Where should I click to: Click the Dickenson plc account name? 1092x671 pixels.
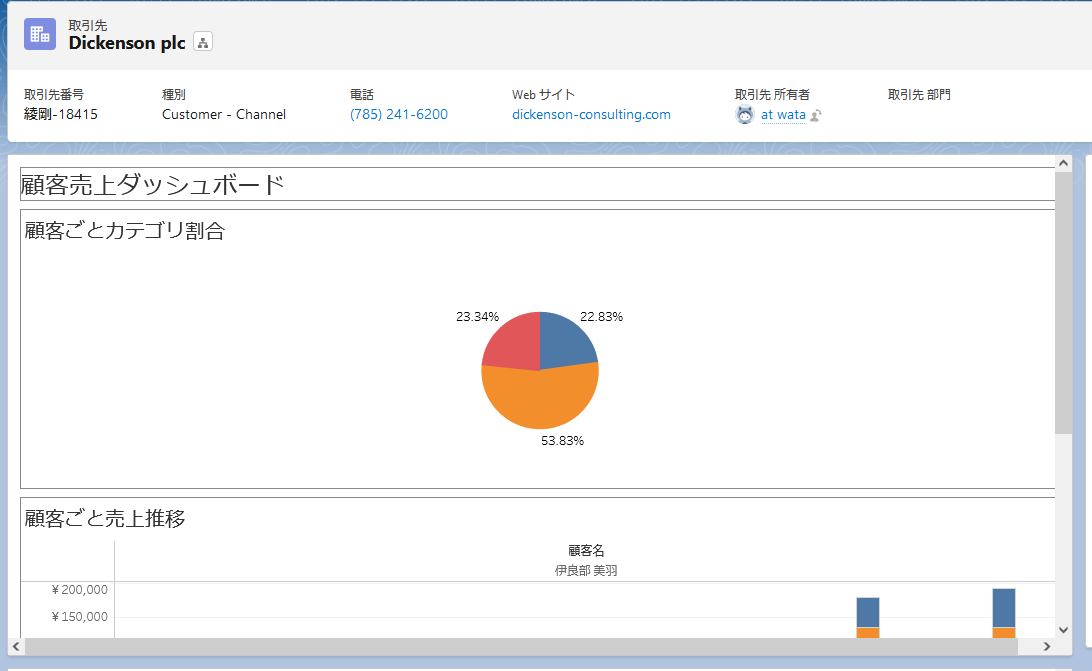point(127,43)
